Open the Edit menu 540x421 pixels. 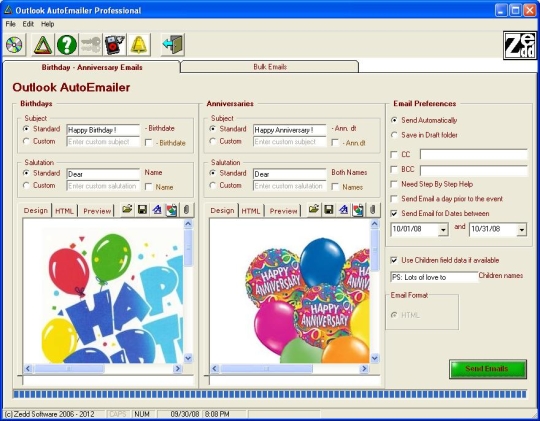tap(28, 24)
